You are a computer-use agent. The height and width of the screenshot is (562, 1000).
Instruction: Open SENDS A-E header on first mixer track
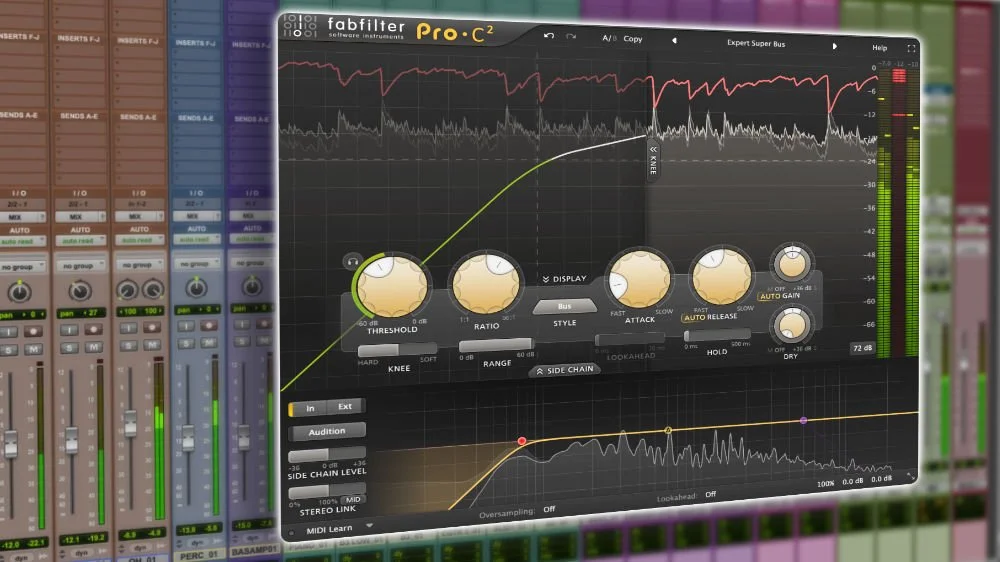coord(19,115)
